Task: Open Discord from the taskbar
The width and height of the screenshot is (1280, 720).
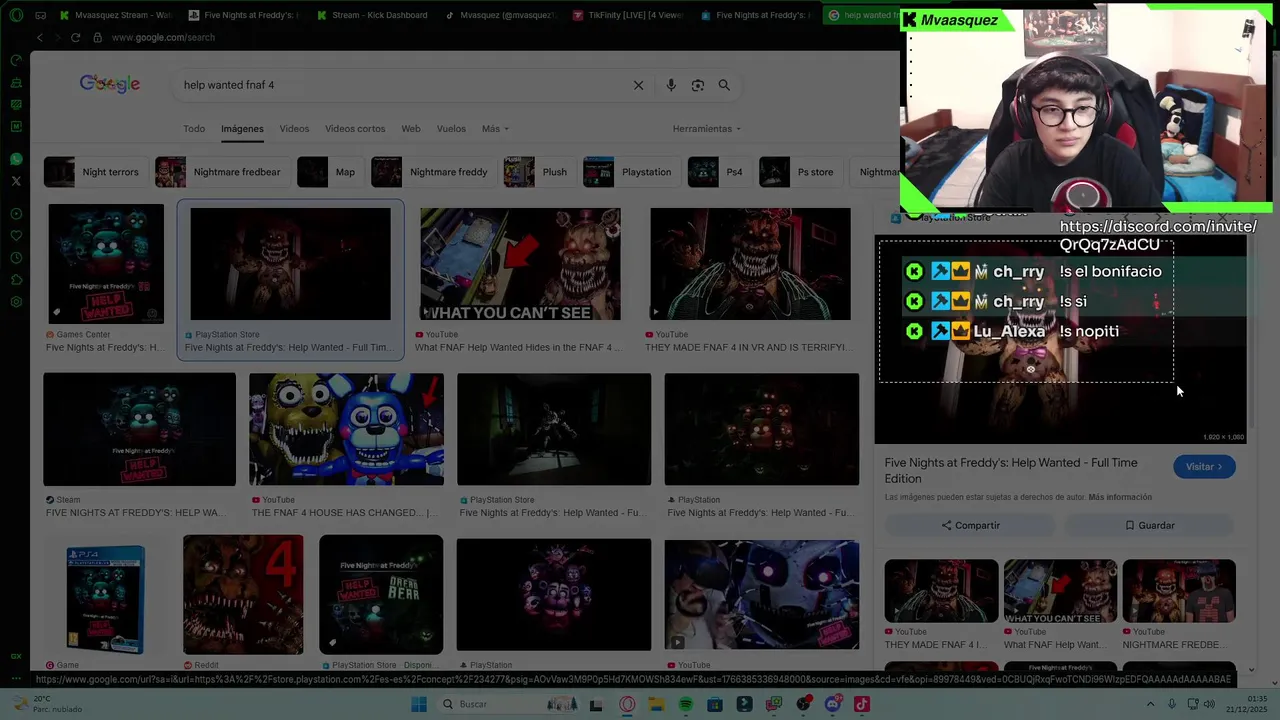Action: point(833,704)
